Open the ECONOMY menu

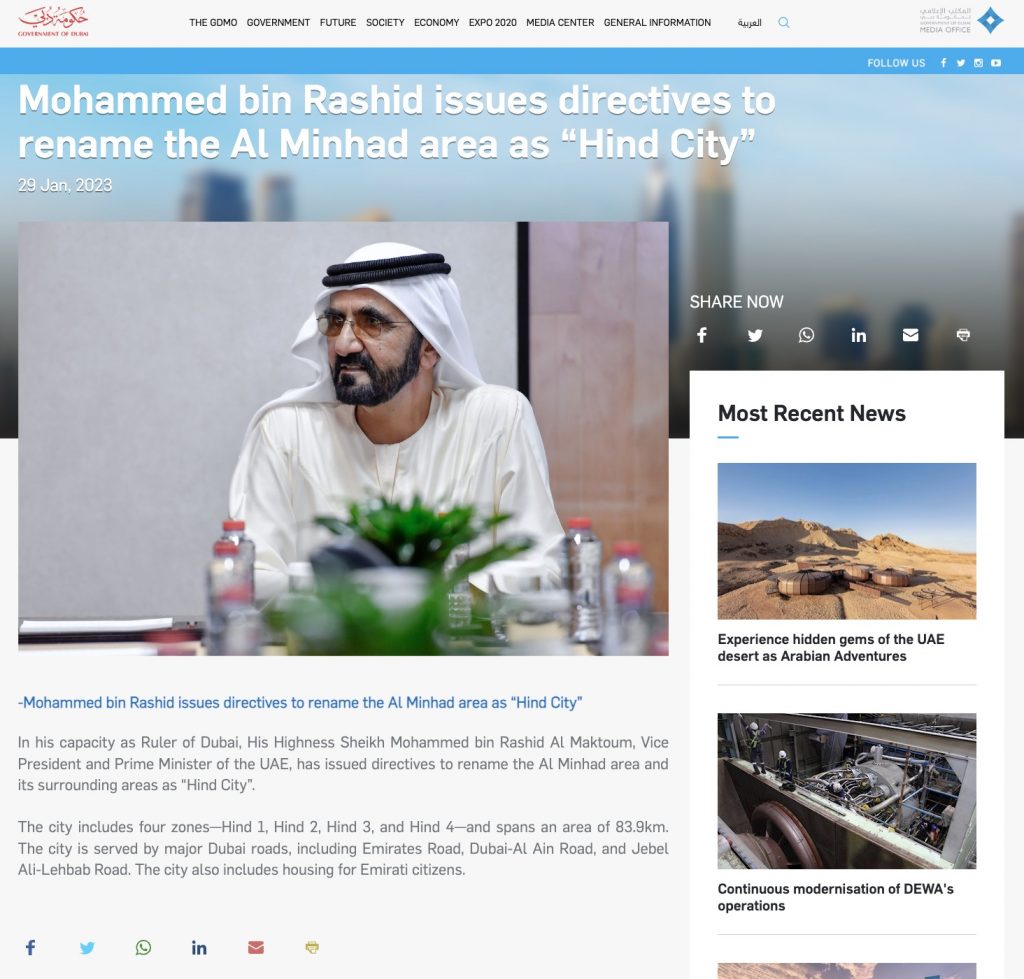436,22
